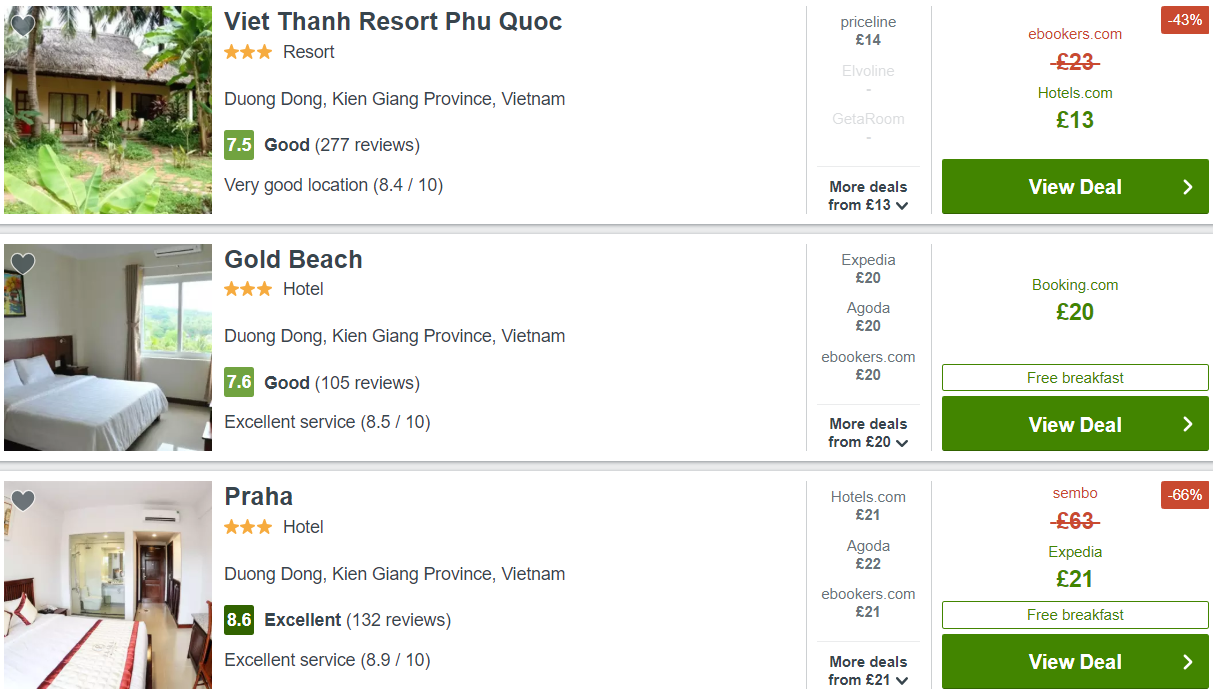Click View Deal for Viet Thanh Resort
Viewport: 1213px width, 693px height.
[1075, 187]
